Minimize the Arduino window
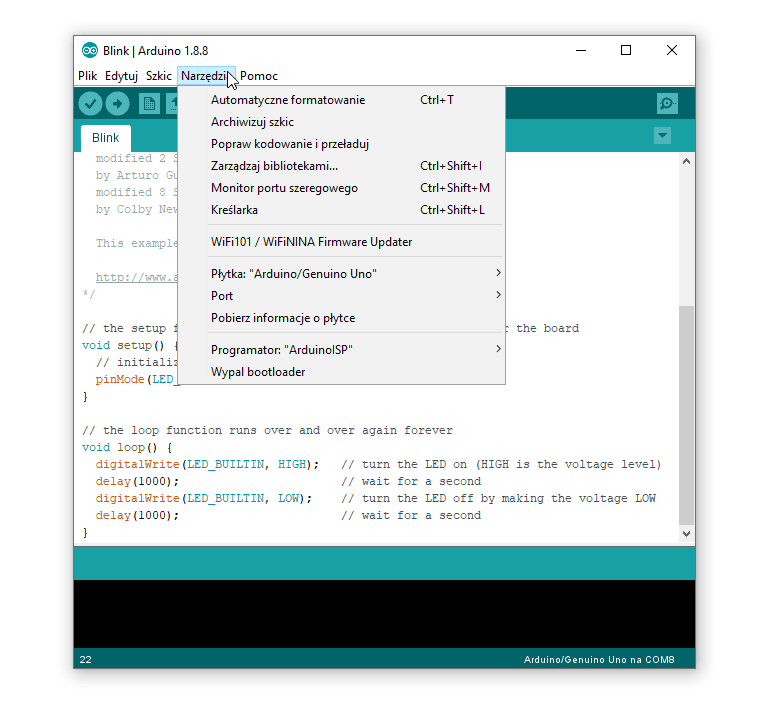769x715 pixels. point(581,51)
